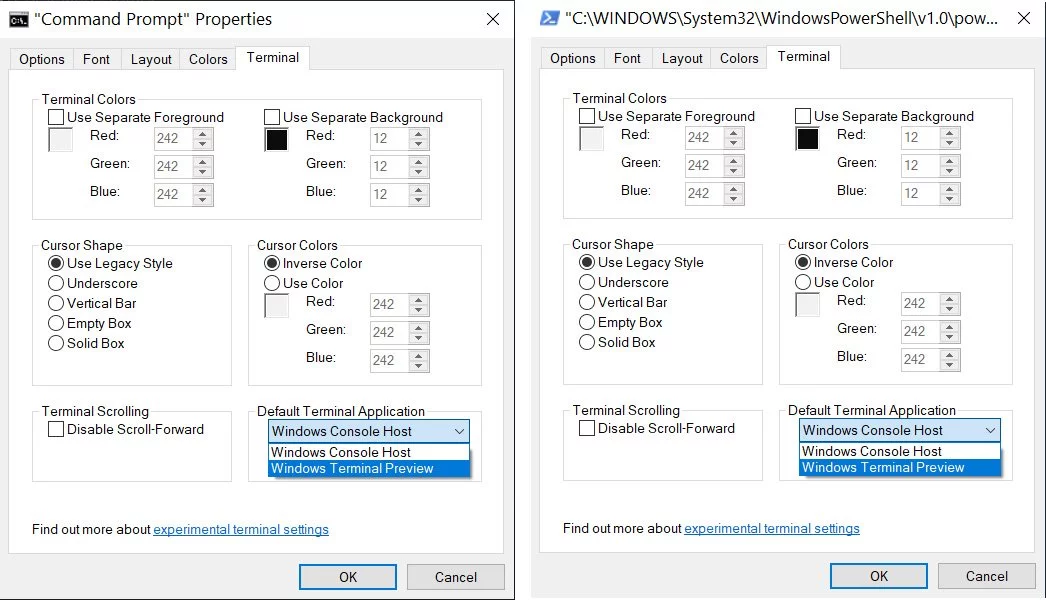This screenshot has width=1046, height=600.
Task: Open Layout tab in Command Prompt Properties
Action: coord(151,59)
